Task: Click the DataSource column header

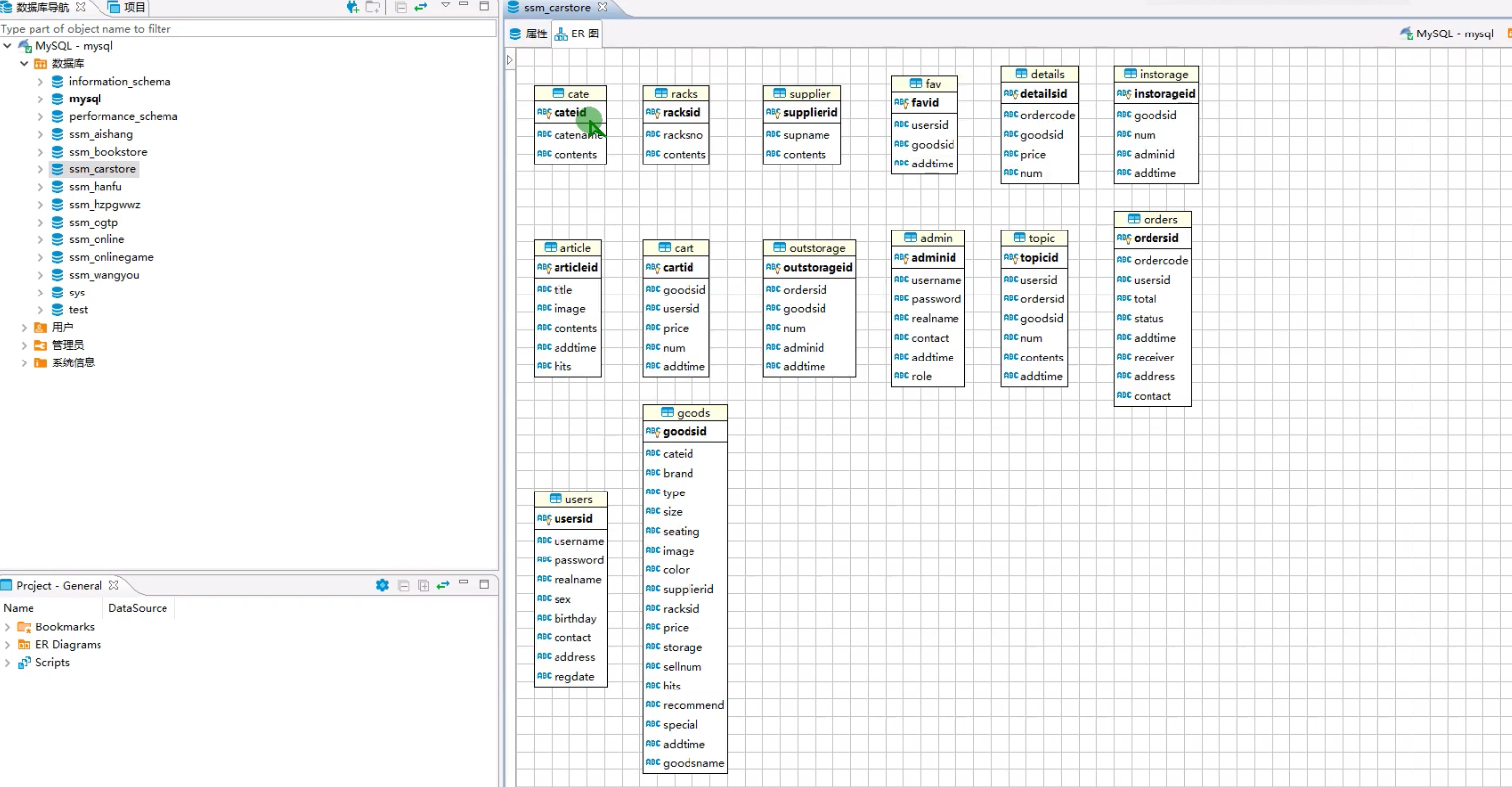Action: [138, 608]
